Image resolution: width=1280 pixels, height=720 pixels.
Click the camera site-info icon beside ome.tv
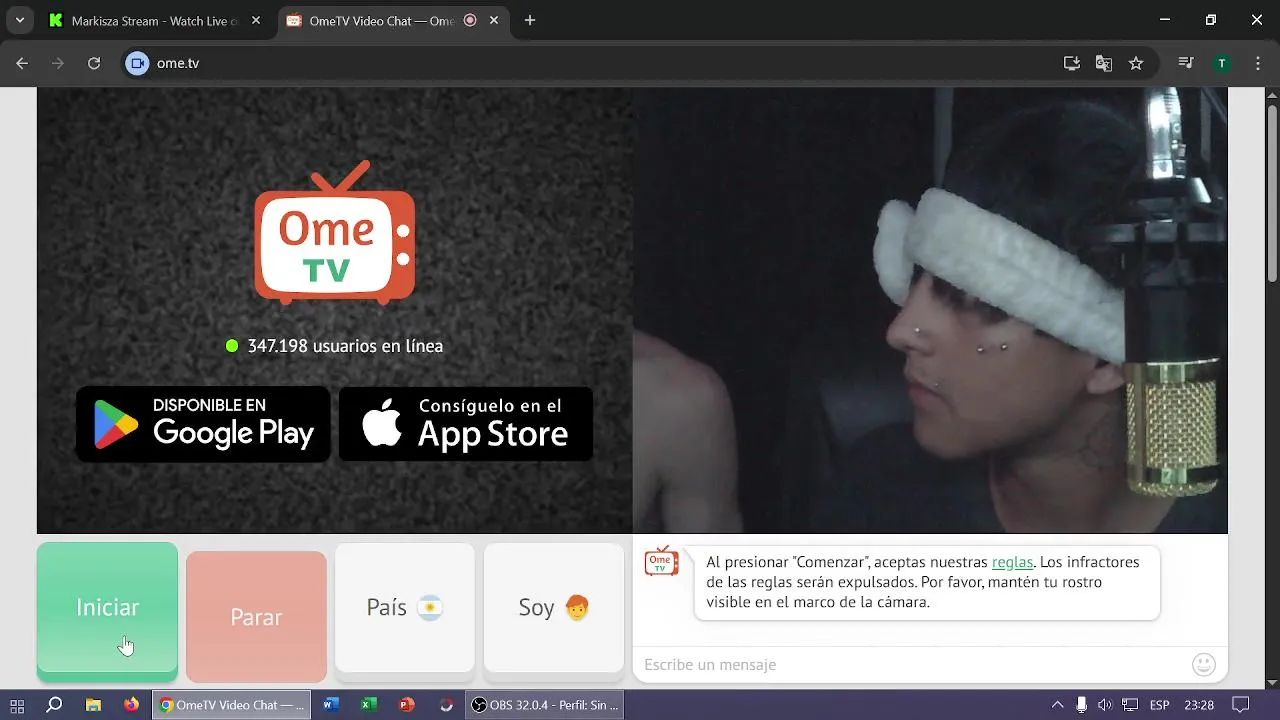(138, 63)
